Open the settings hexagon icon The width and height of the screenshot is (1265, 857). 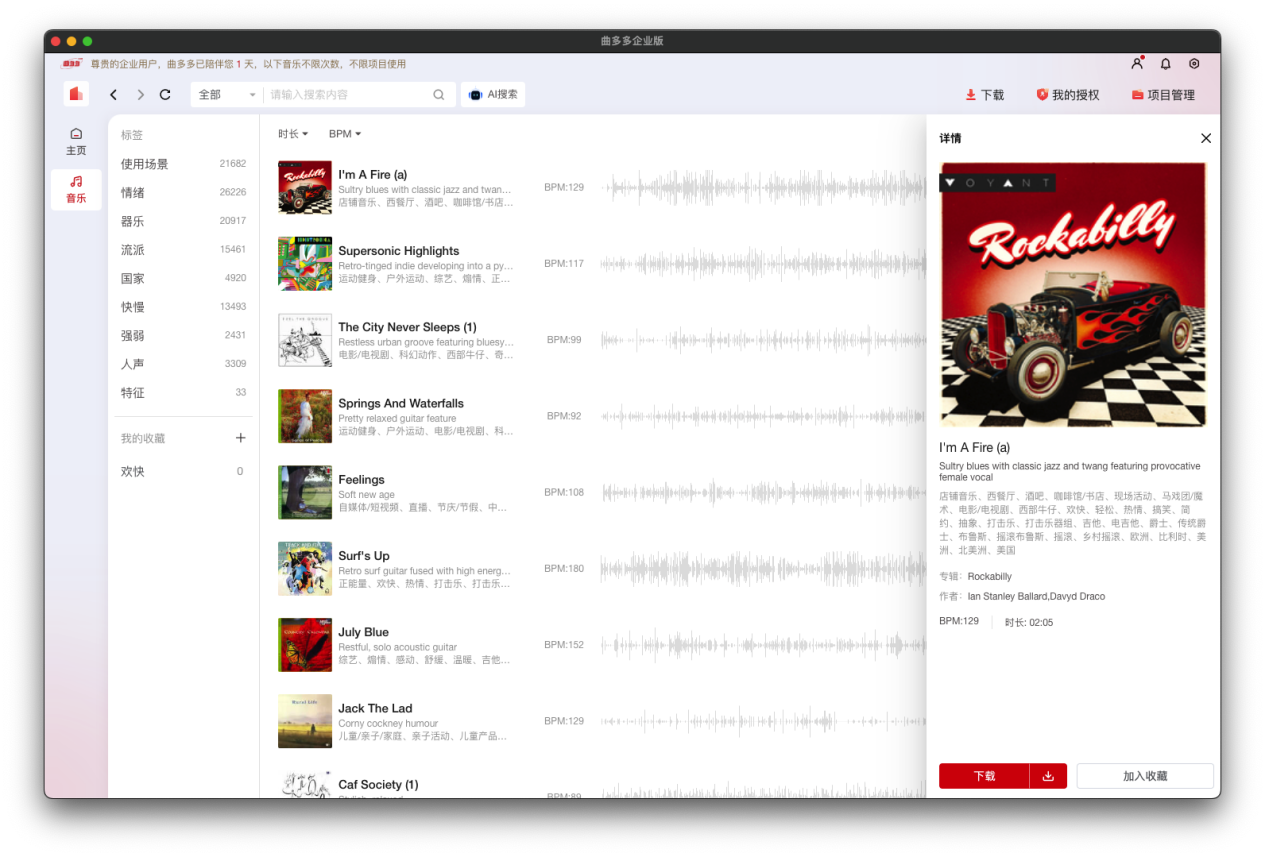(1194, 63)
